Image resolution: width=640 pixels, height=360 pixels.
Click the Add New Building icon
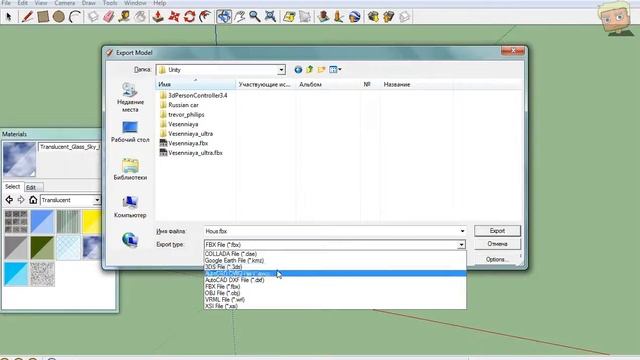(324, 17)
